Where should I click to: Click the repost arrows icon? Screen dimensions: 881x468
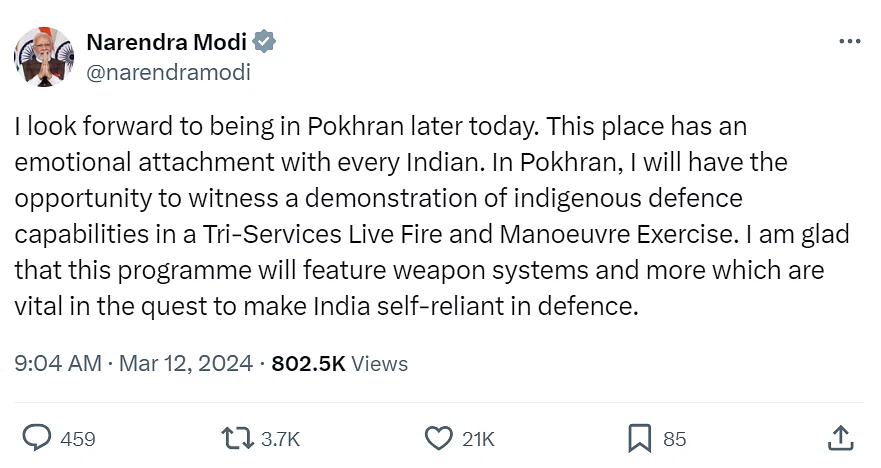238,438
